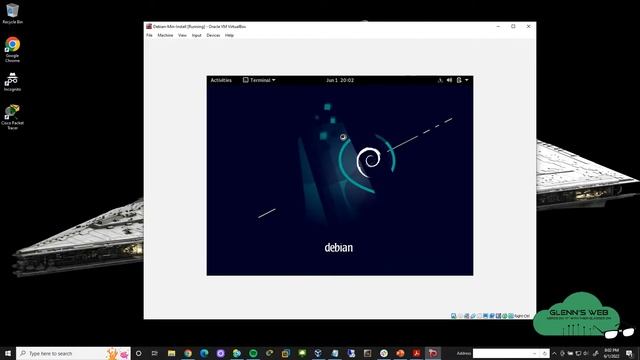Click the taskbar Address toolbar input field

coord(503,353)
